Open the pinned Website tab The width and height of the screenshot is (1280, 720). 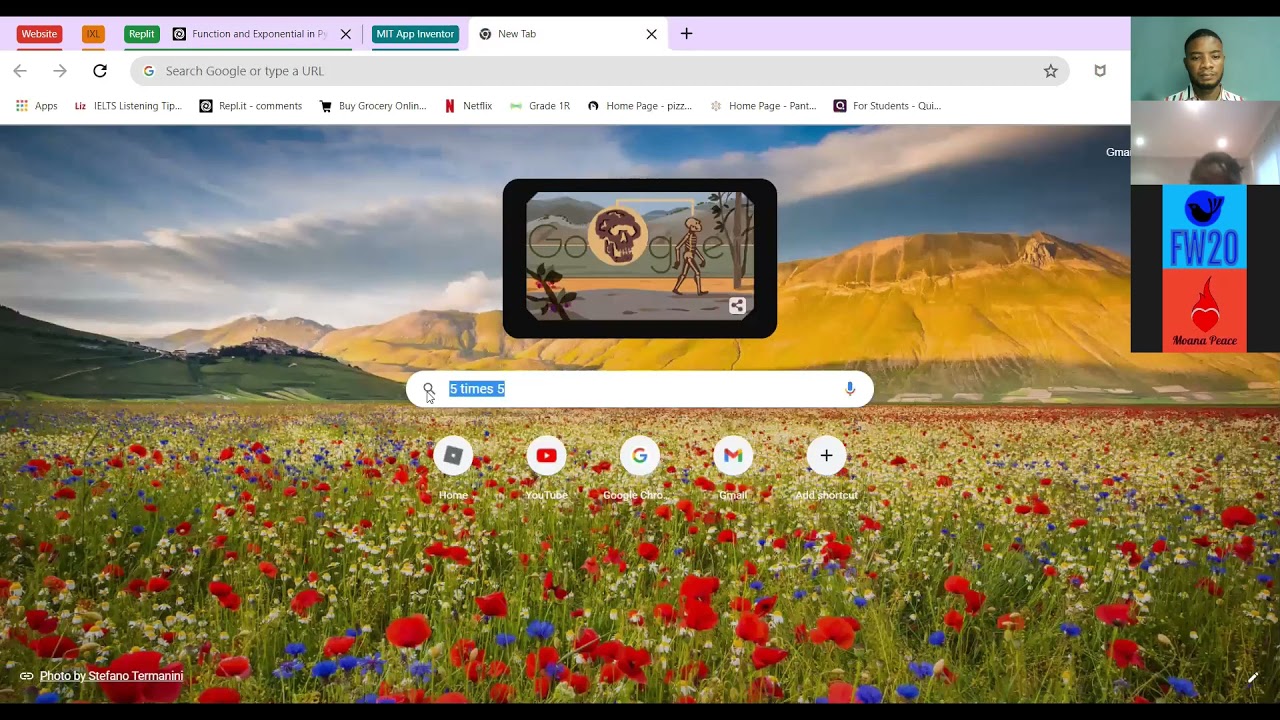[39, 34]
